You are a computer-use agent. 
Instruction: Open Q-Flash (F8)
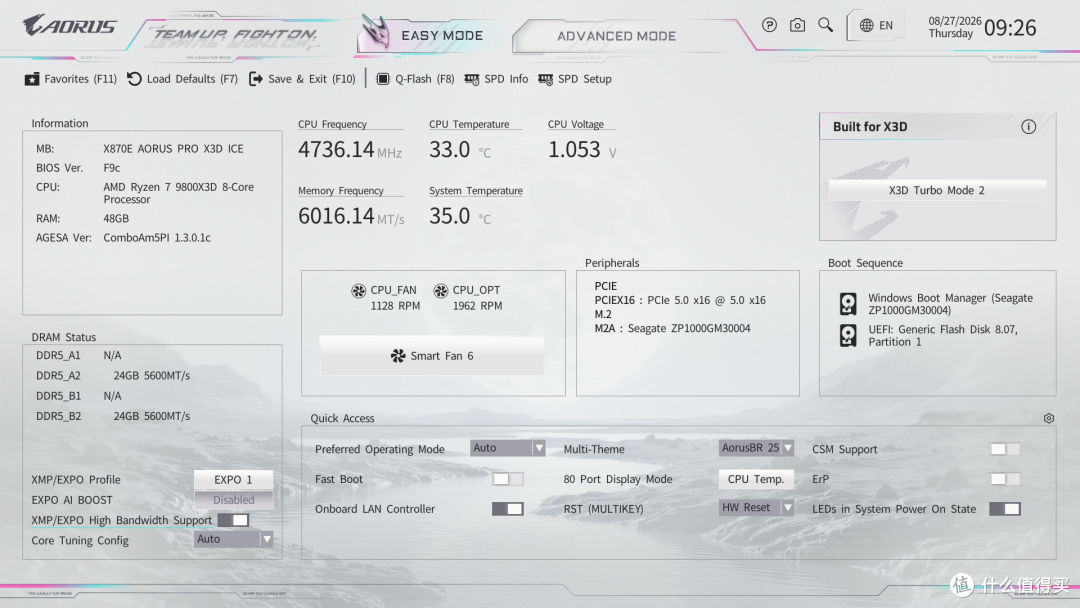415,79
